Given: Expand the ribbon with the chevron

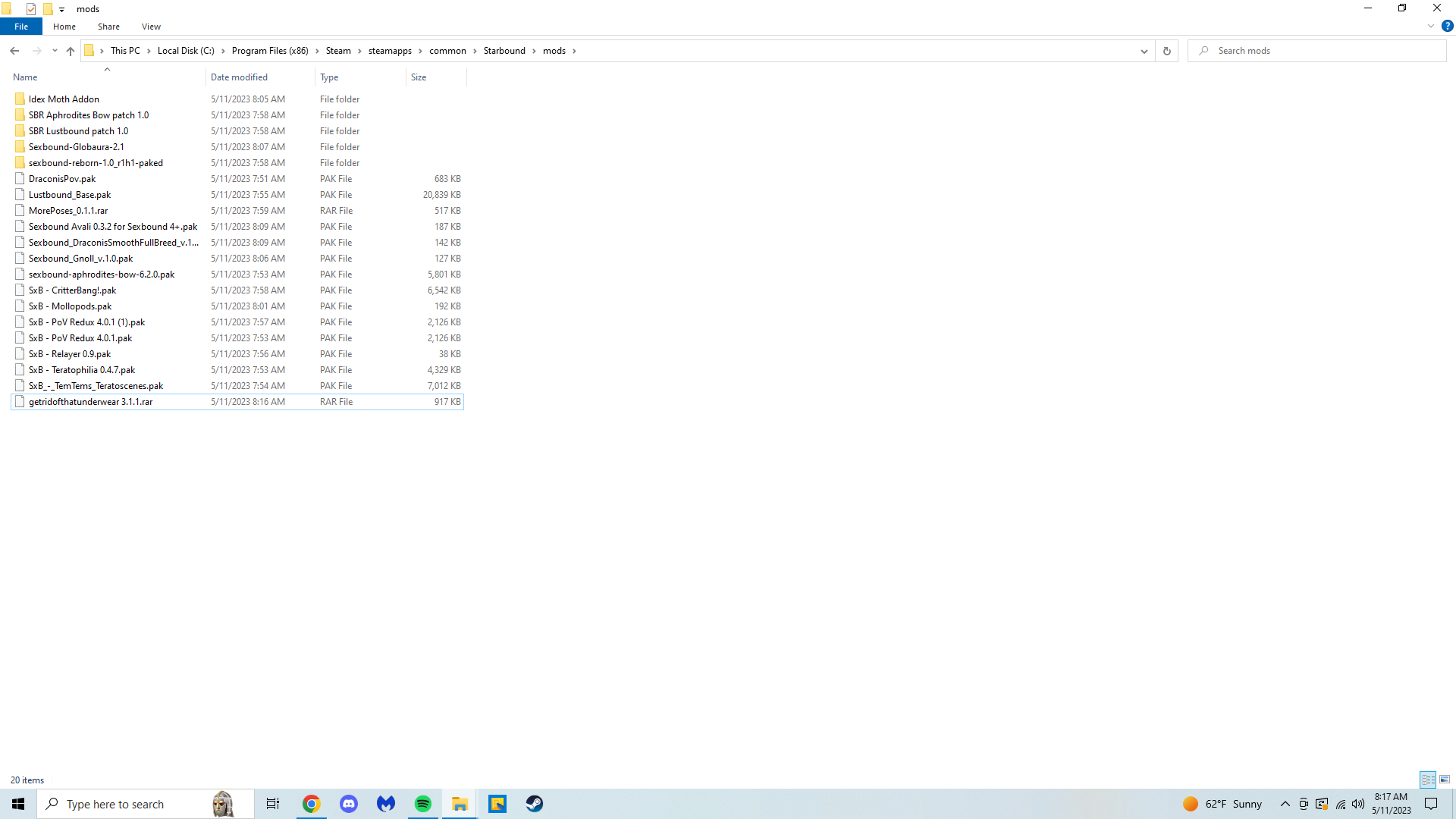Looking at the screenshot, I should tap(1430, 27).
